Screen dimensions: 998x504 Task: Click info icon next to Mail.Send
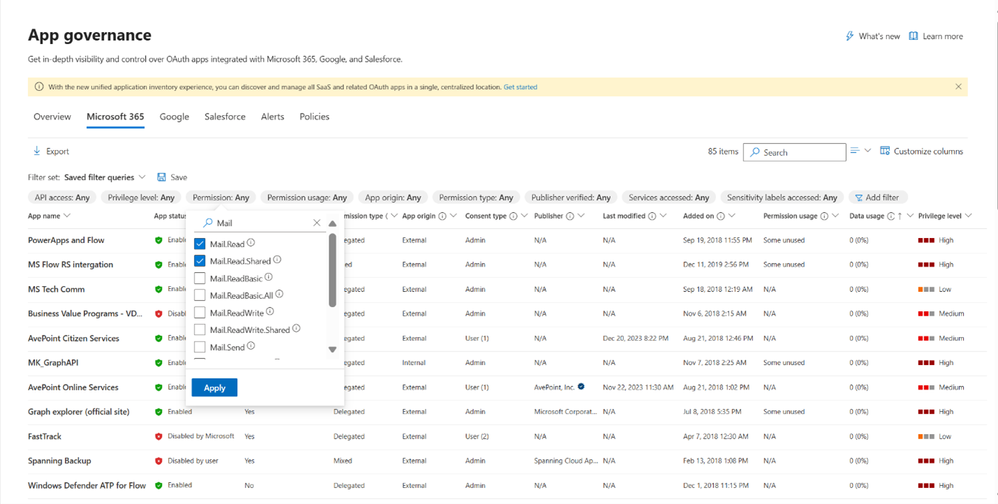point(251,346)
